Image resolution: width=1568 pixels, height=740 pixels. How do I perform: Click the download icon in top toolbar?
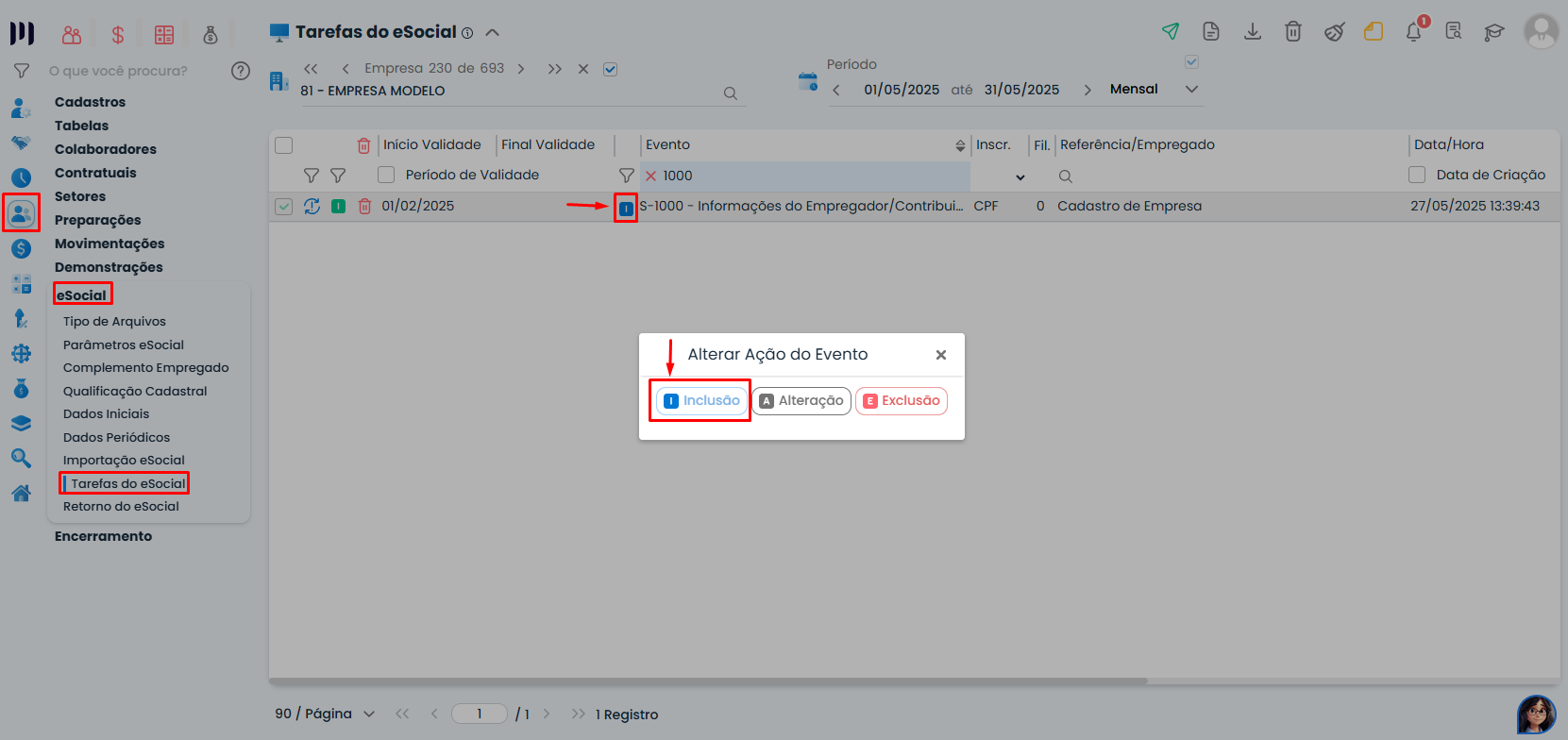point(1253,31)
